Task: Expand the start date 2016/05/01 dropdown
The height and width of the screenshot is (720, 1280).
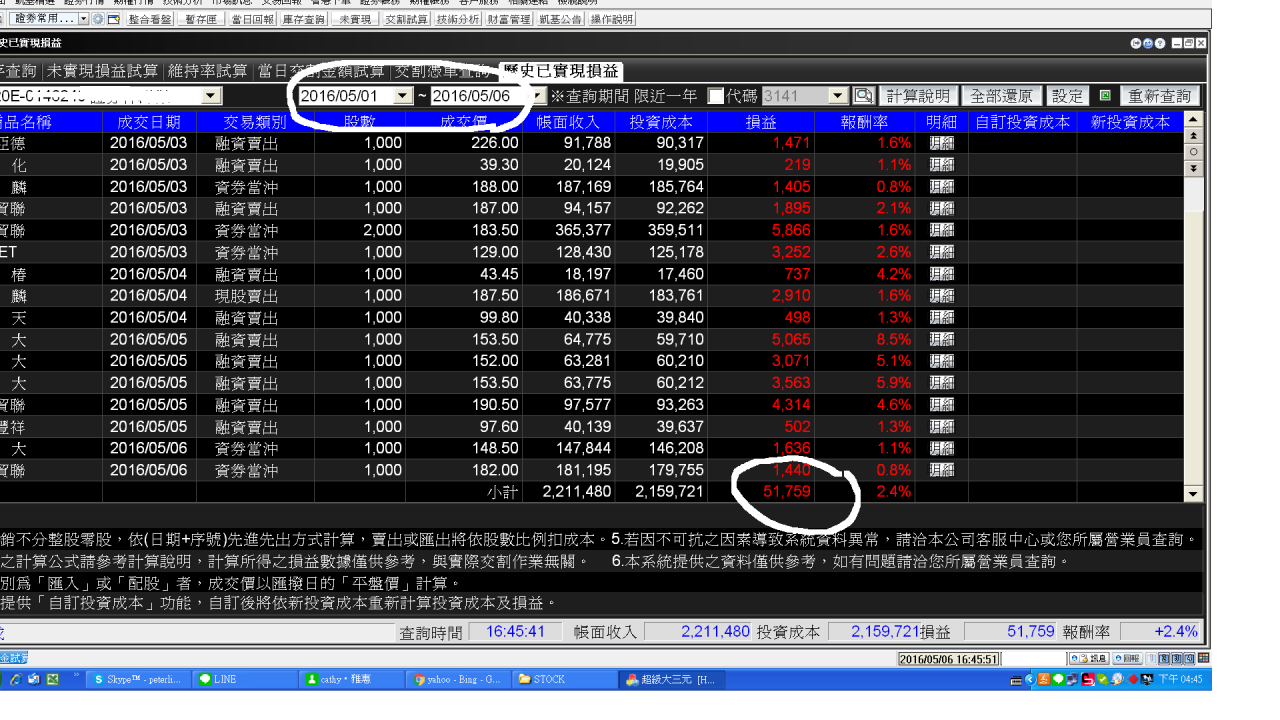Action: pos(402,96)
